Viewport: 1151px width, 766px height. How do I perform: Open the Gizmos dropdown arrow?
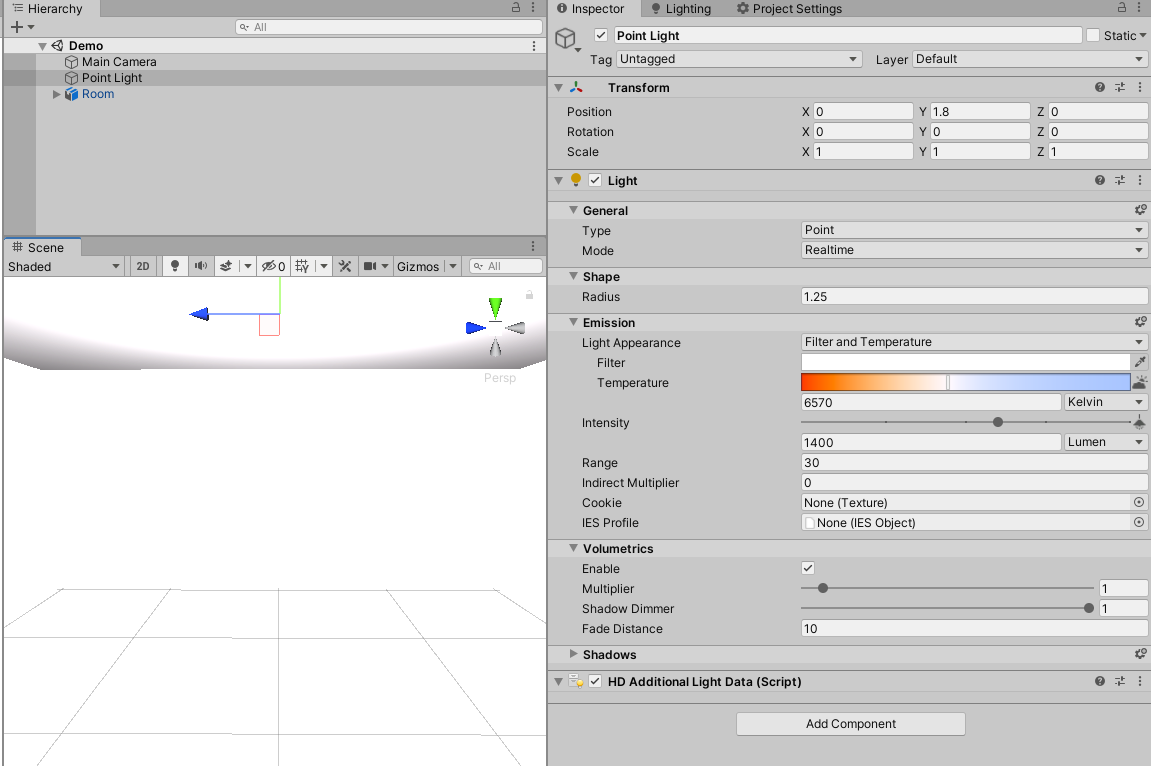click(453, 266)
